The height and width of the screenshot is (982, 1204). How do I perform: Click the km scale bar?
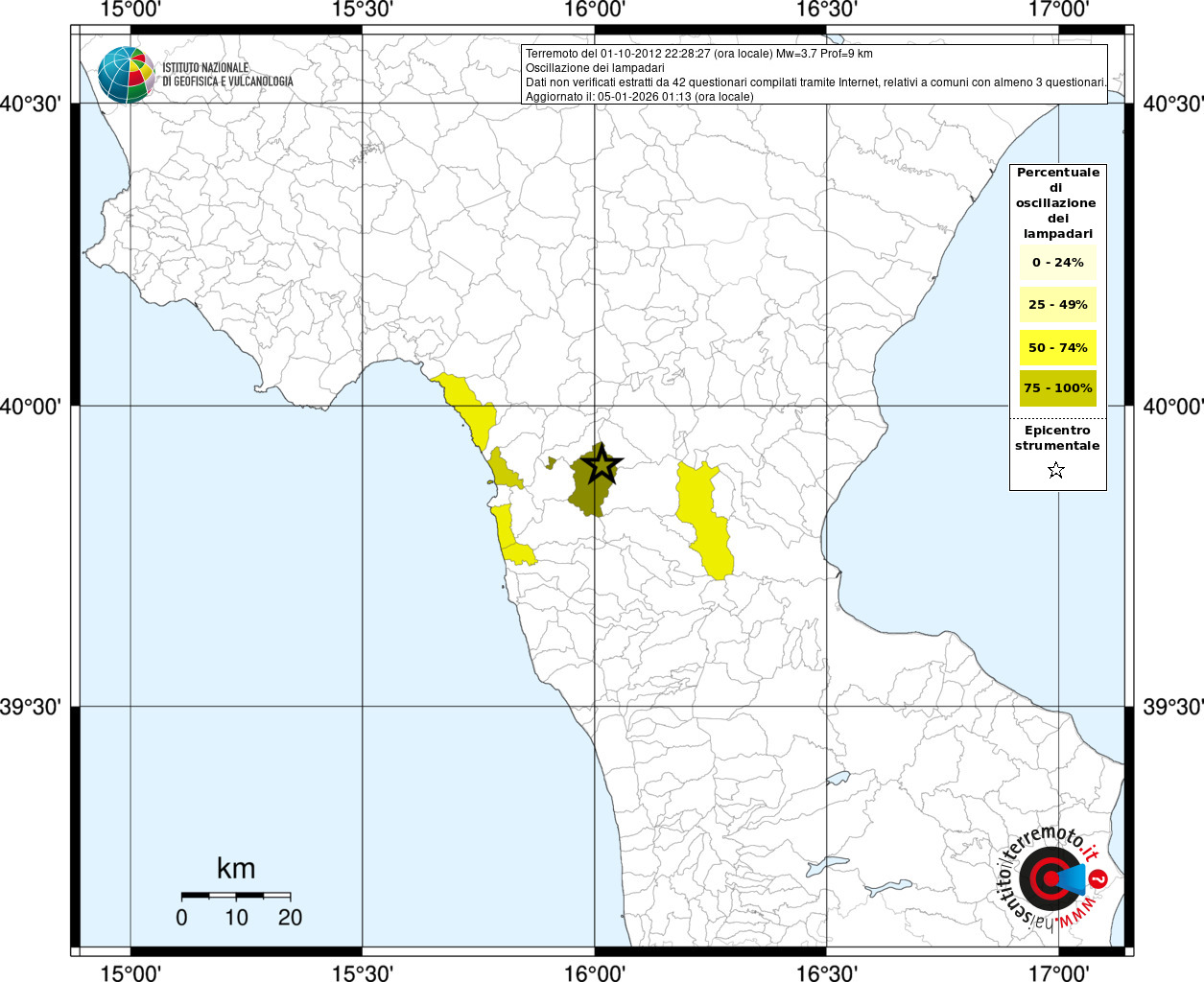coord(236,895)
